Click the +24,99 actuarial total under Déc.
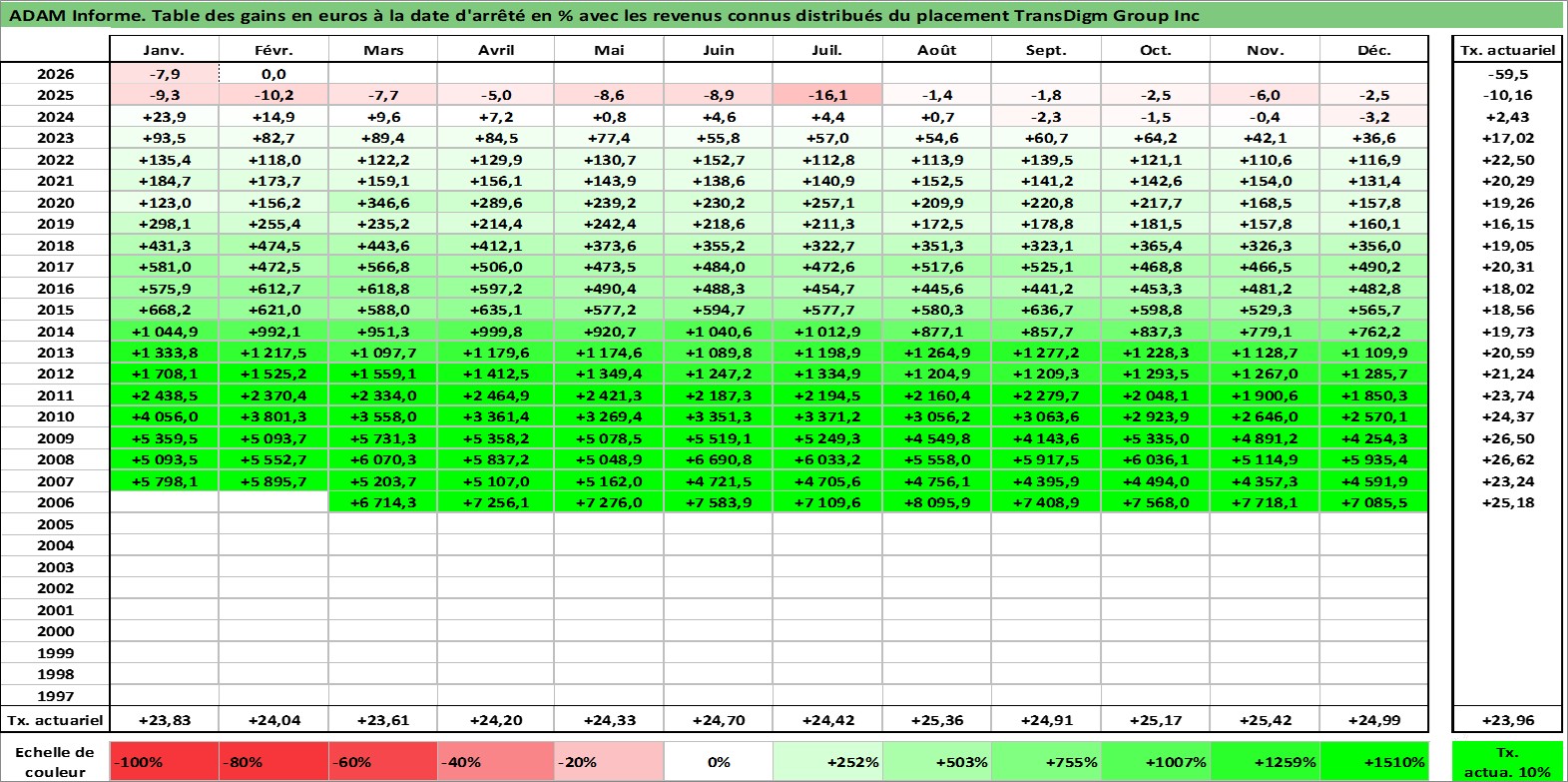1568x782 pixels. pyautogui.click(x=1374, y=720)
